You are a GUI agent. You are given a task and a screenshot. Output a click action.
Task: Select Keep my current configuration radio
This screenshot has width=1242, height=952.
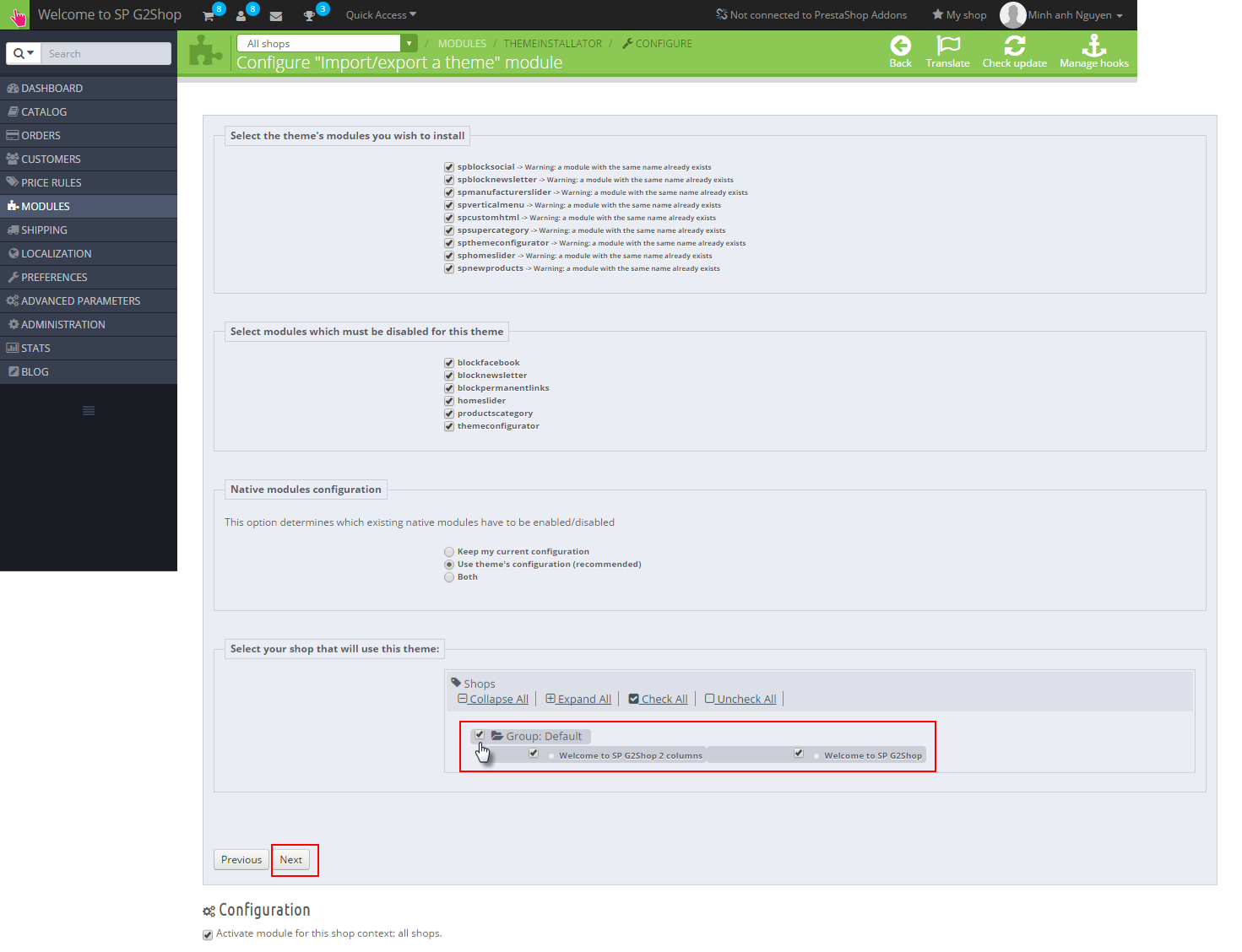pyautogui.click(x=449, y=552)
